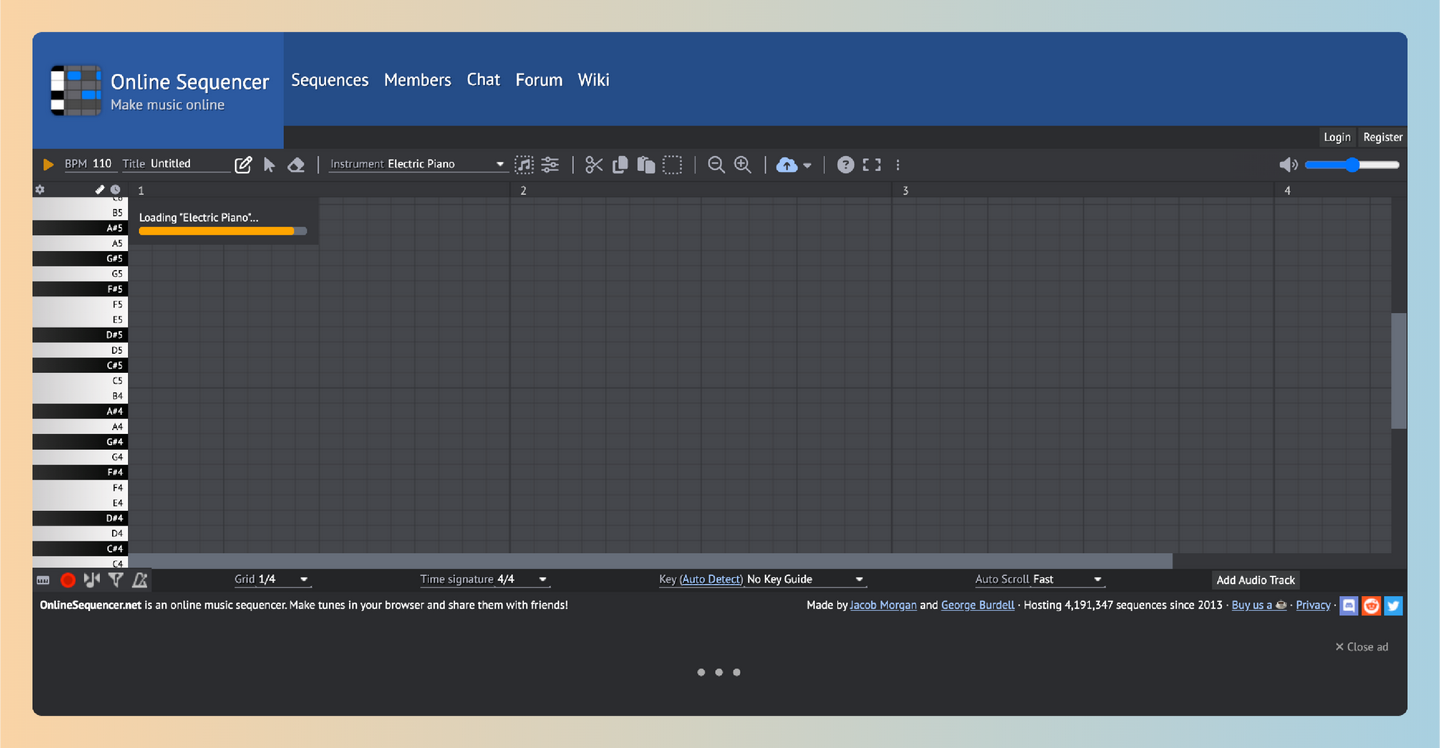Cut selection with the scissors icon
Viewport: 1440px width, 748px height.
click(x=594, y=164)
